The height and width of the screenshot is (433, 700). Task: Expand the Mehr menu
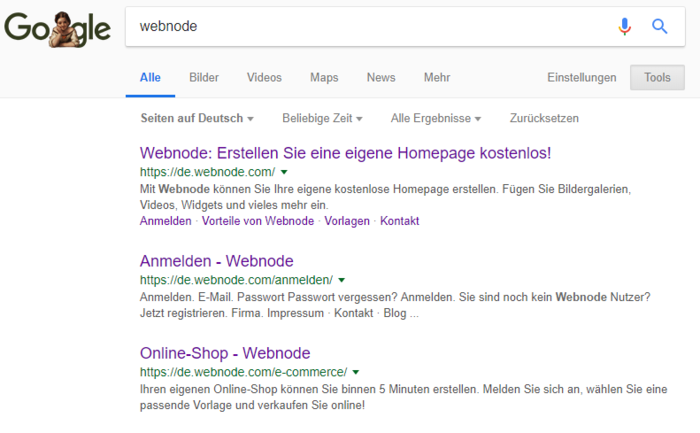[x=436, y=78]
